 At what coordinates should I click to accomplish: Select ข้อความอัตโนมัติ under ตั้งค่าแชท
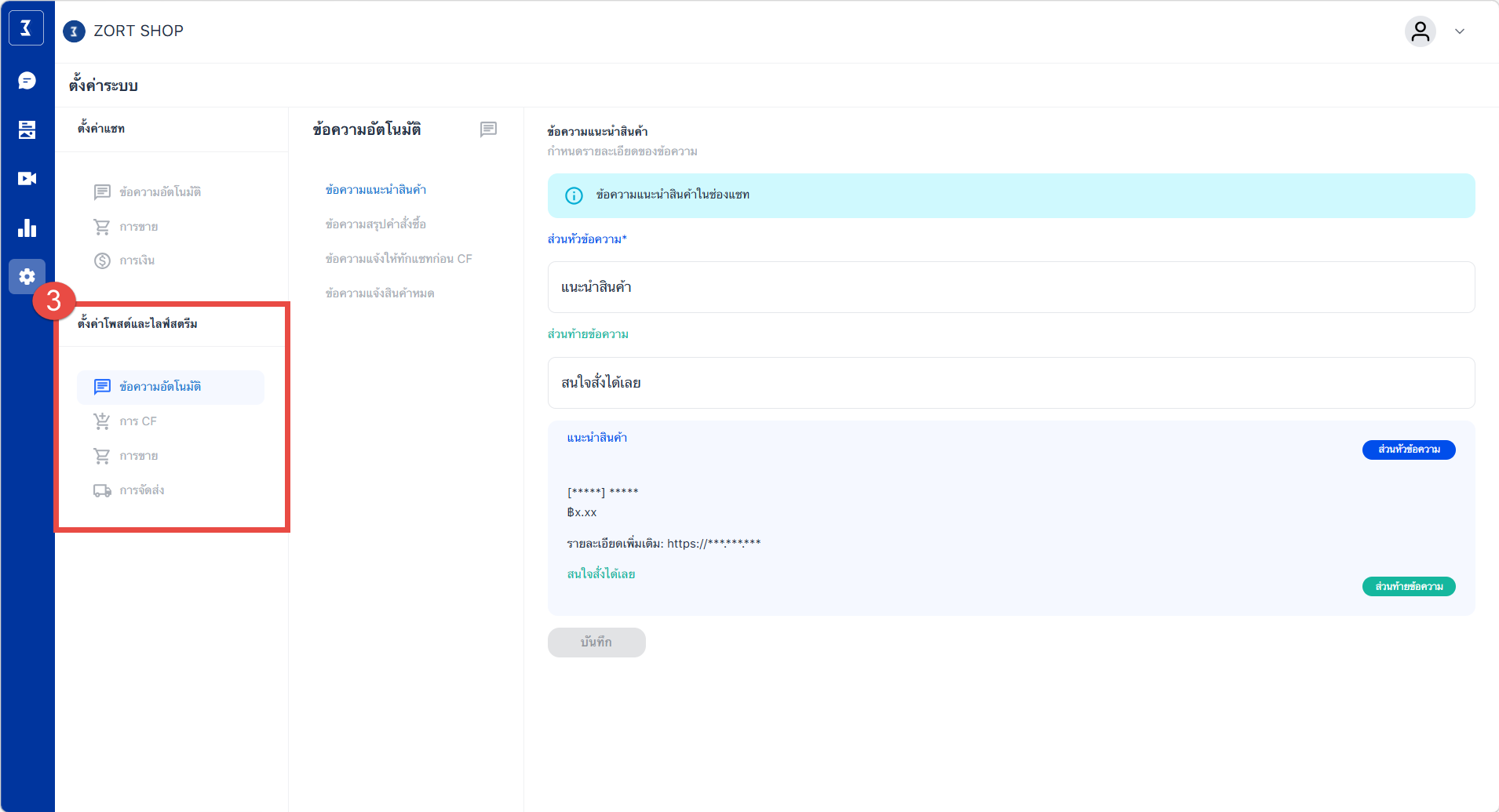coord(160,192)
